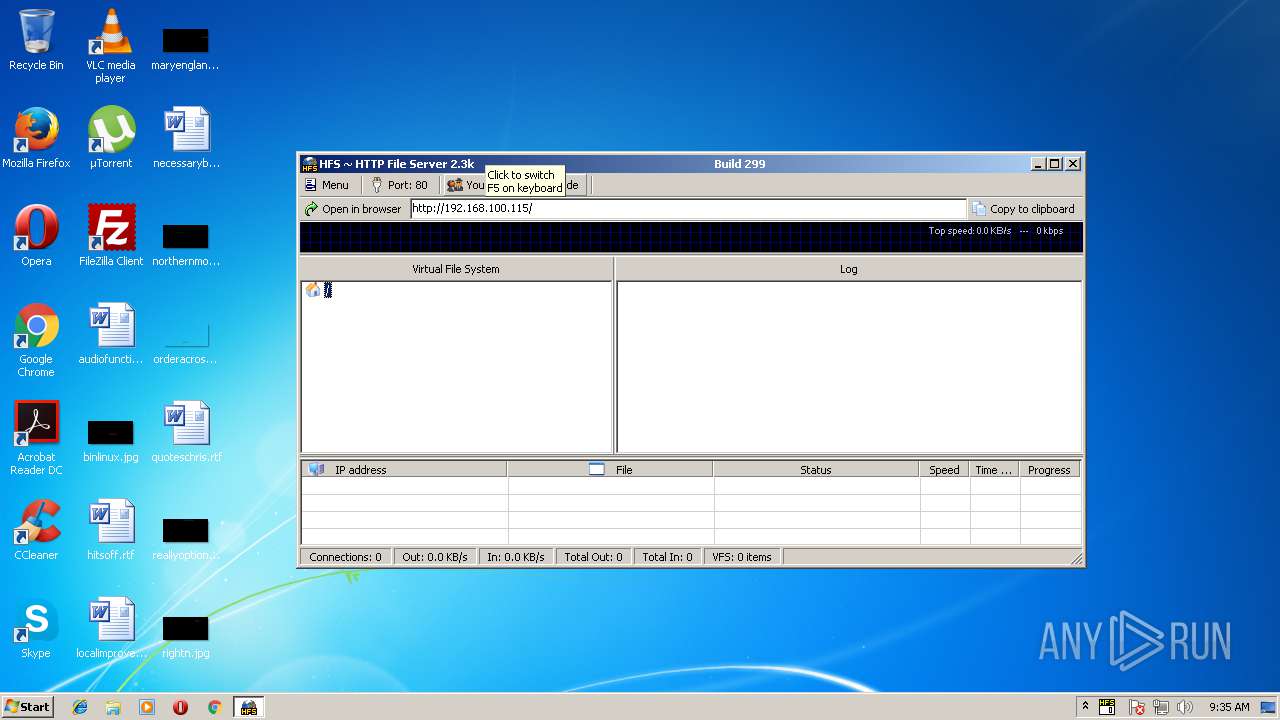Click the VFS: 0 items status entry
1280x720 pixels.
[x=742, y=557]
